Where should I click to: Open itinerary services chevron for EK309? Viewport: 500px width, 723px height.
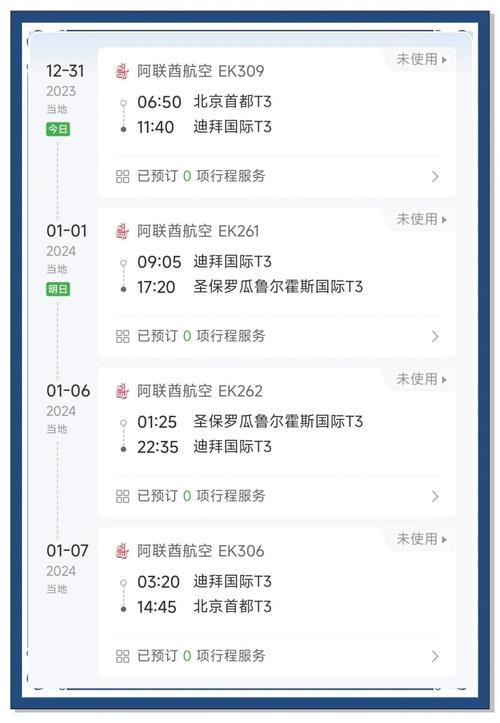[435, 177]
